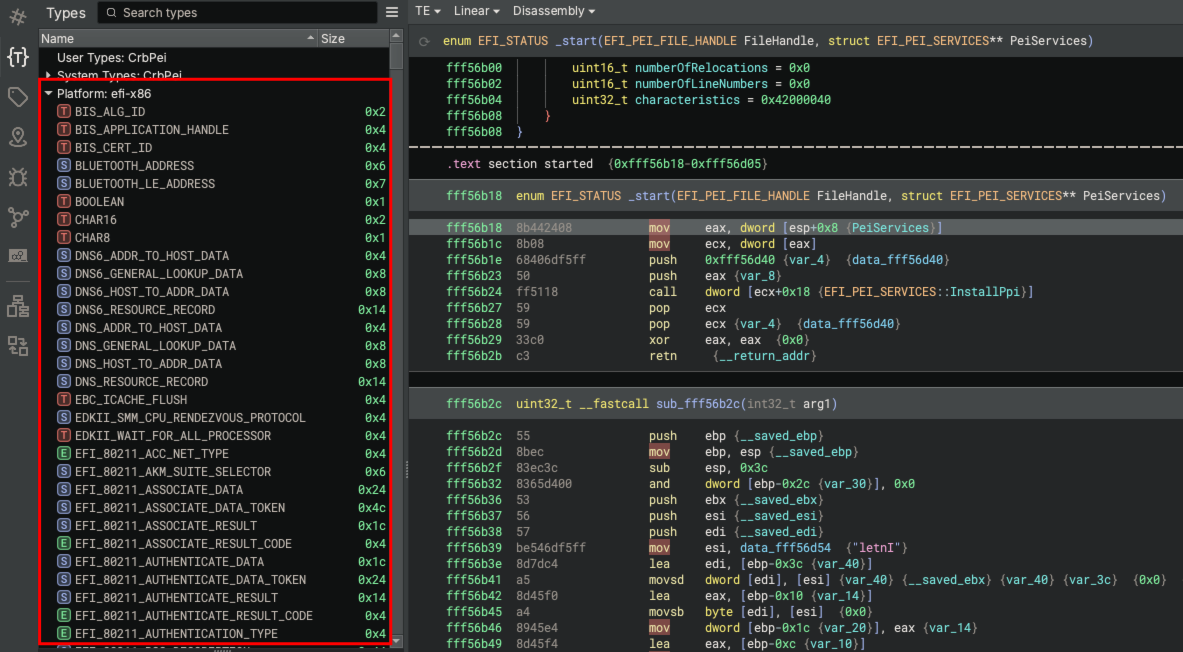
Task: Open the Types sidebar panel
Action: coord(16,58)
